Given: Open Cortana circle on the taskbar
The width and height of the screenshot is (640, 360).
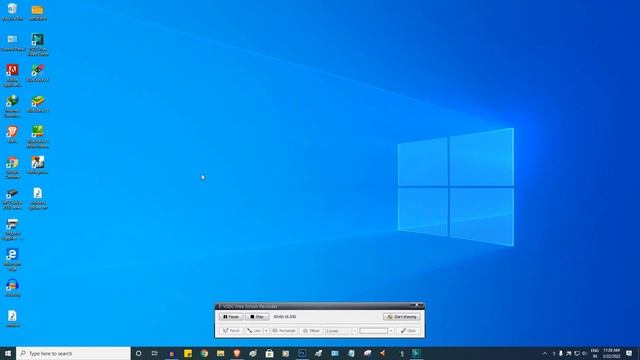Looking at the screenshot, I should pyautogui.click(x=138, y=353).
